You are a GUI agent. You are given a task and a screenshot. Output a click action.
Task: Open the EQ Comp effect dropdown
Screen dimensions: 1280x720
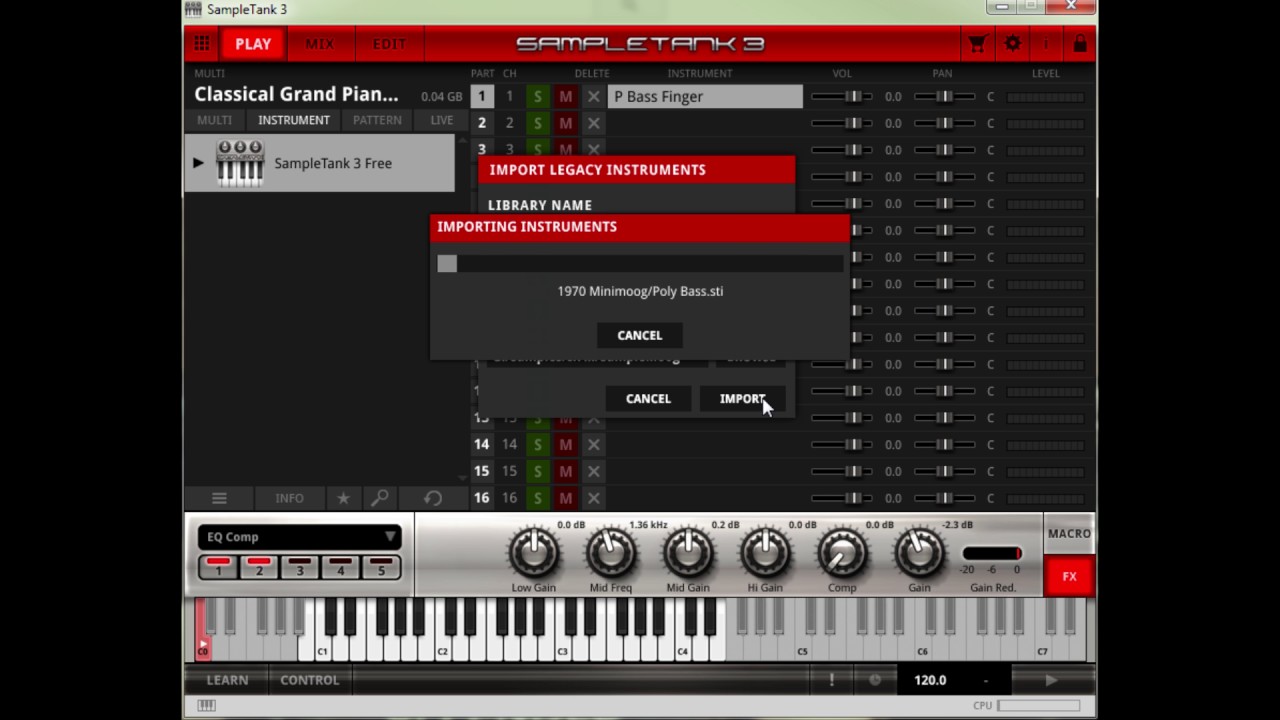(300, 537)
